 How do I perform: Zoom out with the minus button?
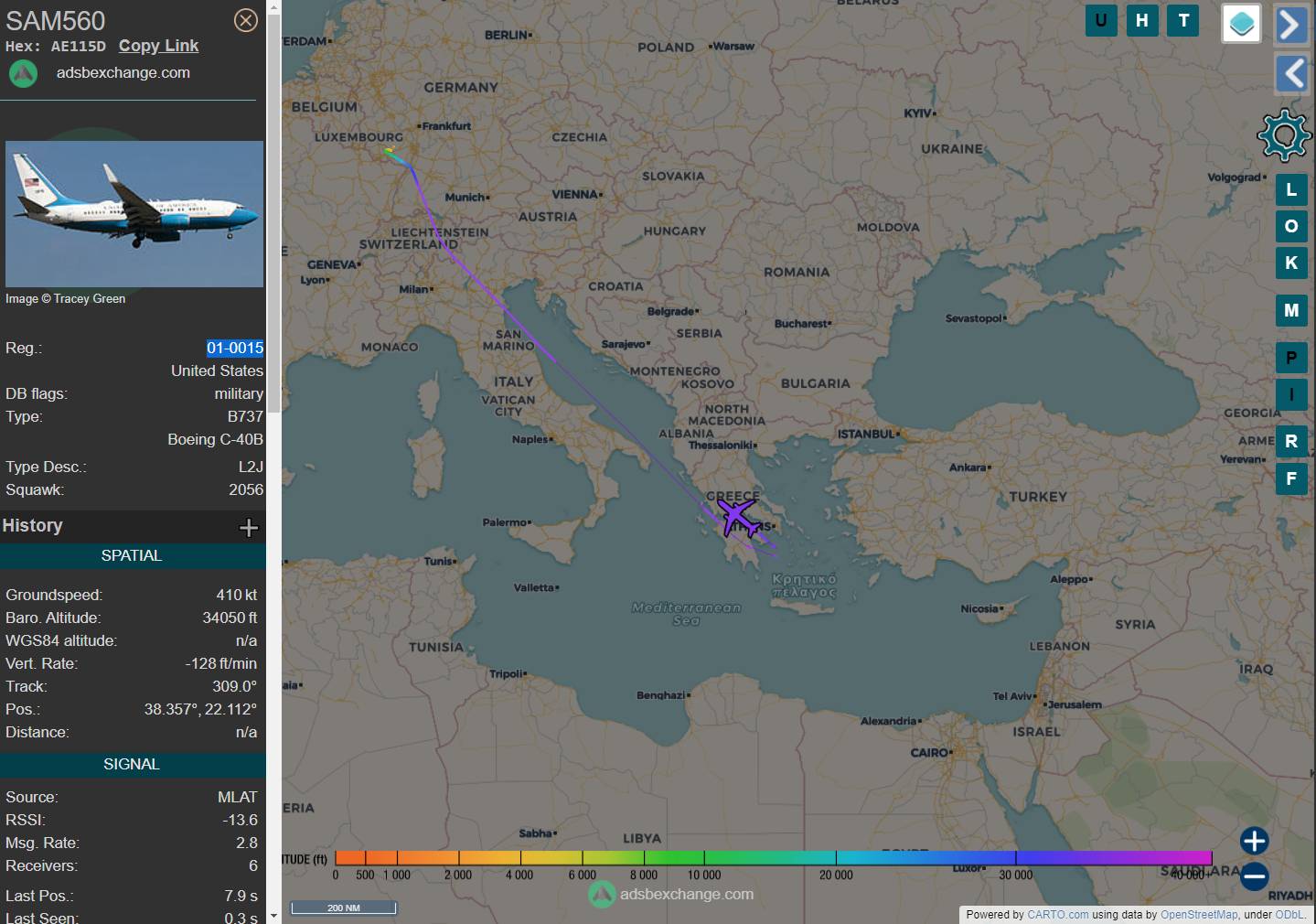click(x=1254, y=876)
